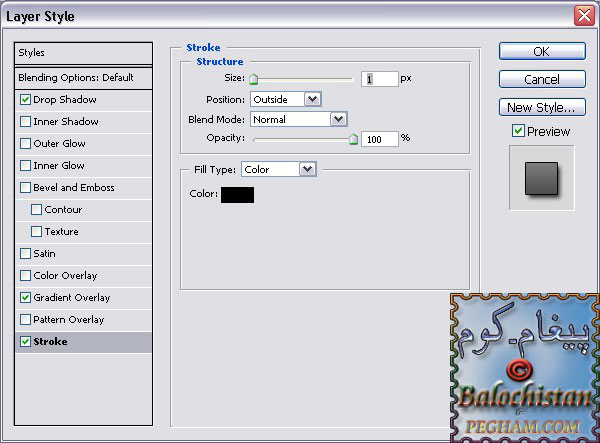This screenshot has height=443, width=600.
Task: Open the black stroke Color swatch
Action: point(237,195)
